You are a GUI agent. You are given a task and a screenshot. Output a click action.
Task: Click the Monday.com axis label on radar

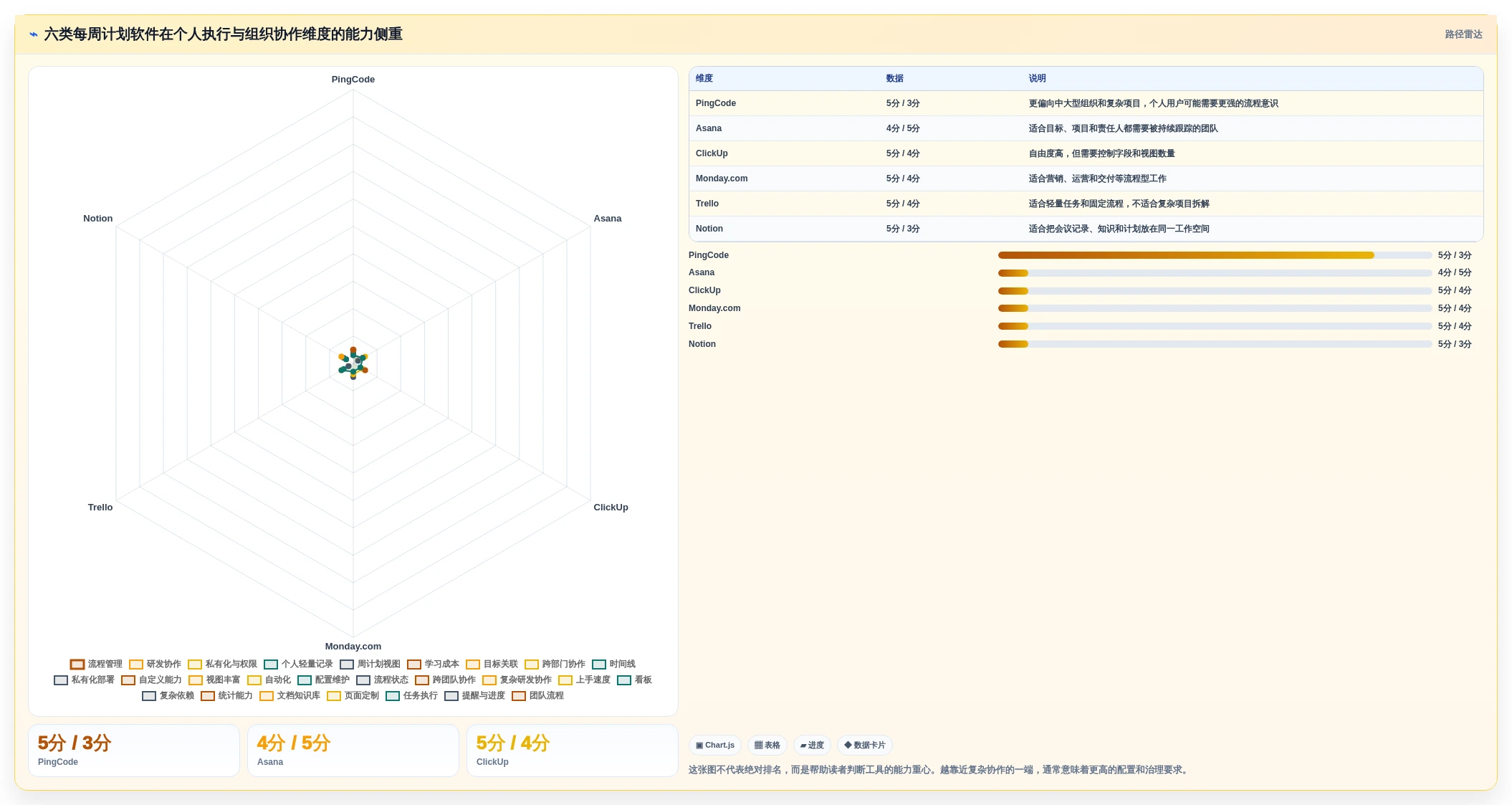coord(353,647)
